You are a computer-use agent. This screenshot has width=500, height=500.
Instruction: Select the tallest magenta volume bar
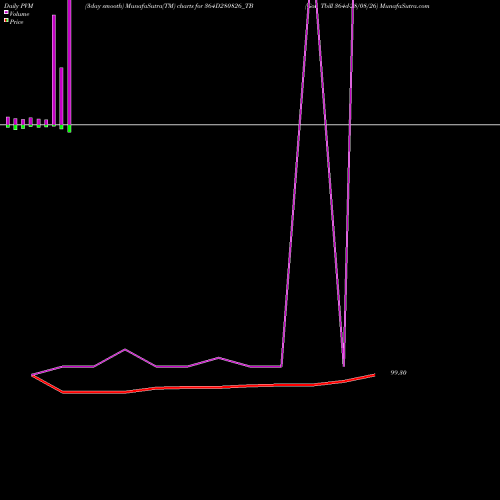point(69,62)
